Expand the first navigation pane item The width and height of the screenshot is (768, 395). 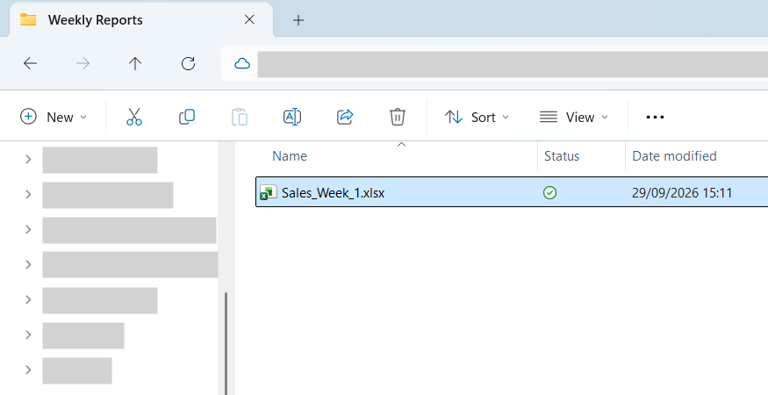click(28, 159)
